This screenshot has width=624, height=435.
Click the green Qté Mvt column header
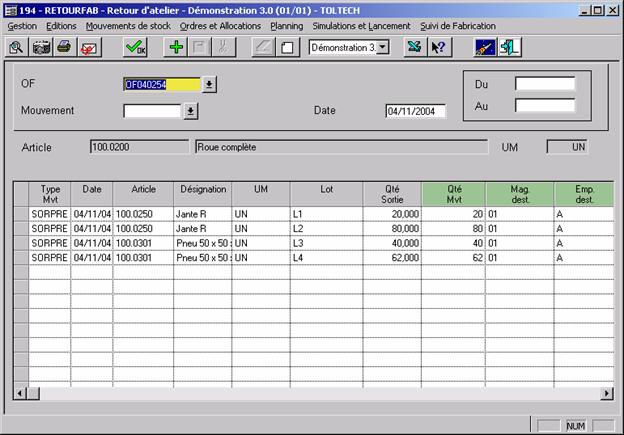(454, 194)
